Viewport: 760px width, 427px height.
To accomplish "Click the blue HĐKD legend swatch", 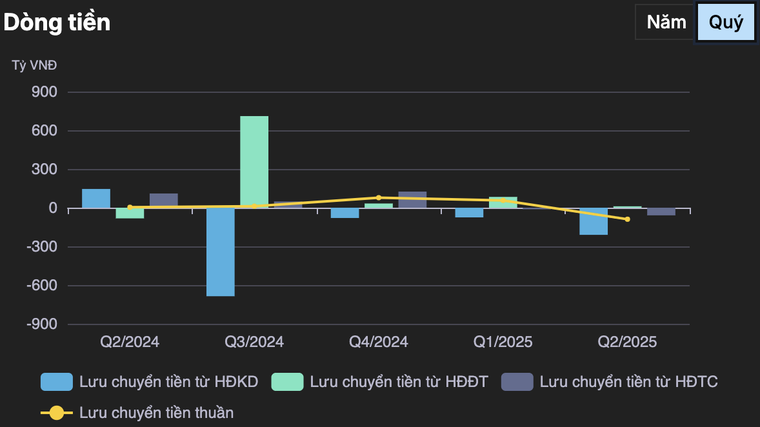I will coord(56,381).
